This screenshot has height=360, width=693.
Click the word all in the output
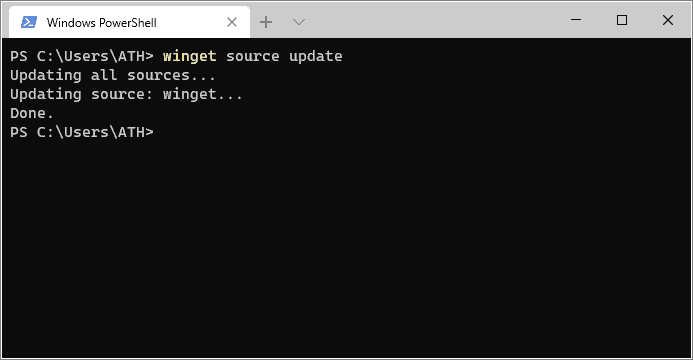tap(104, 76)
